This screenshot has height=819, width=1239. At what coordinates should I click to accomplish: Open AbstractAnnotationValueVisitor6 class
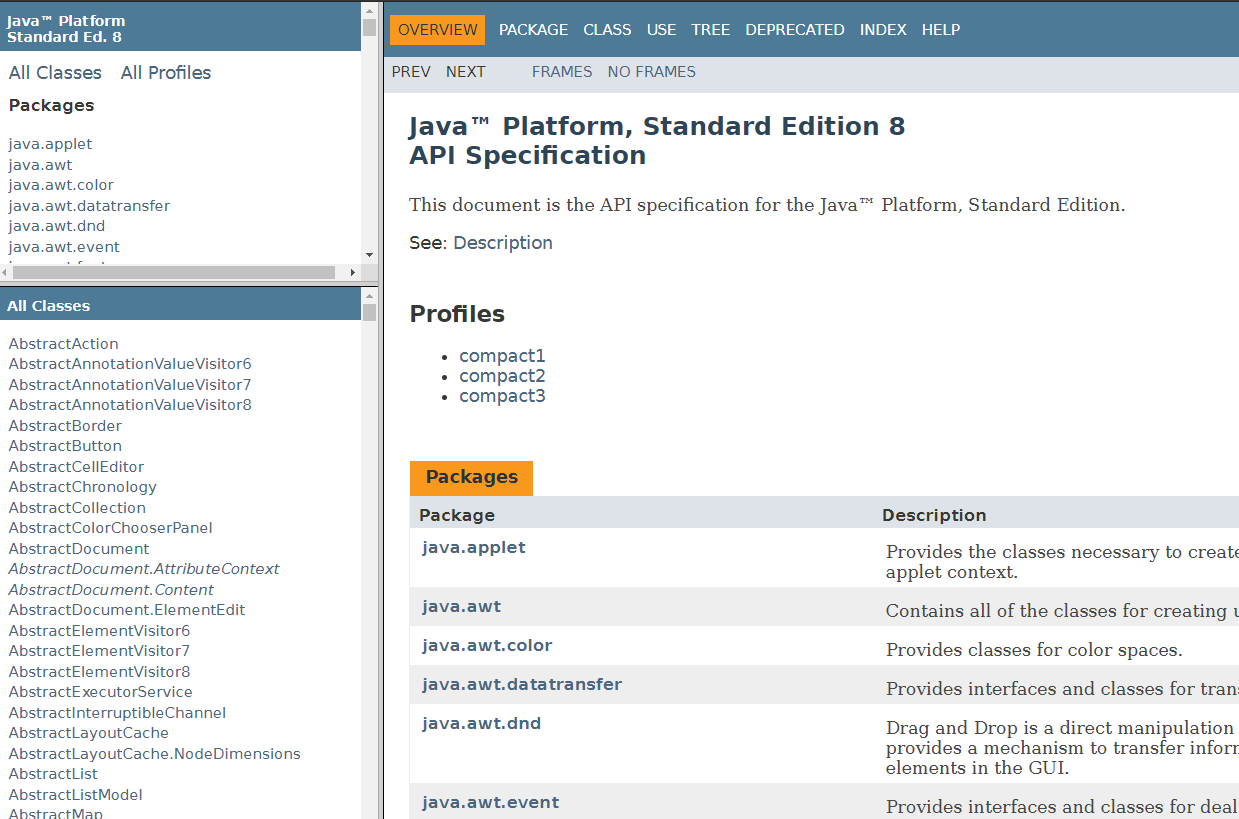130,364
